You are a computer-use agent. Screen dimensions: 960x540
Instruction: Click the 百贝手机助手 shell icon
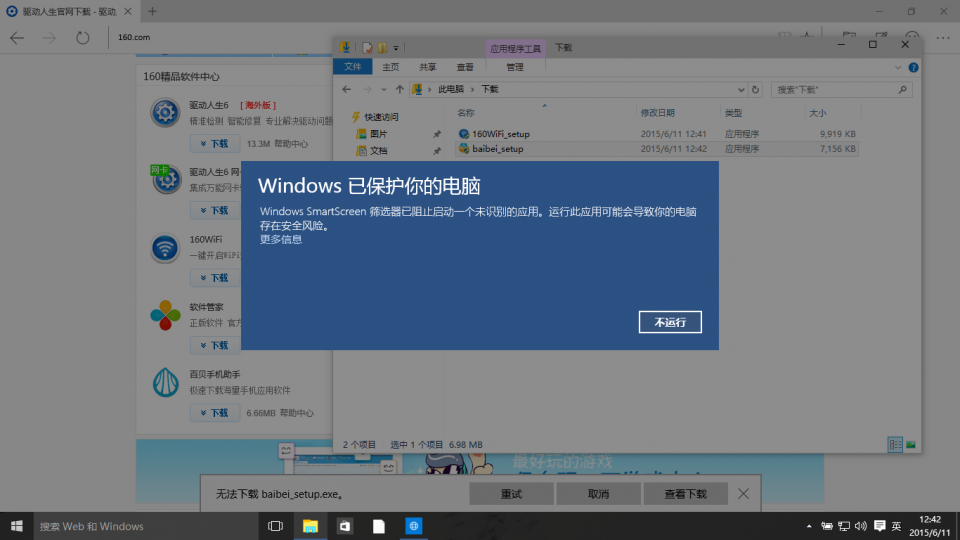(x=165, y=383)
